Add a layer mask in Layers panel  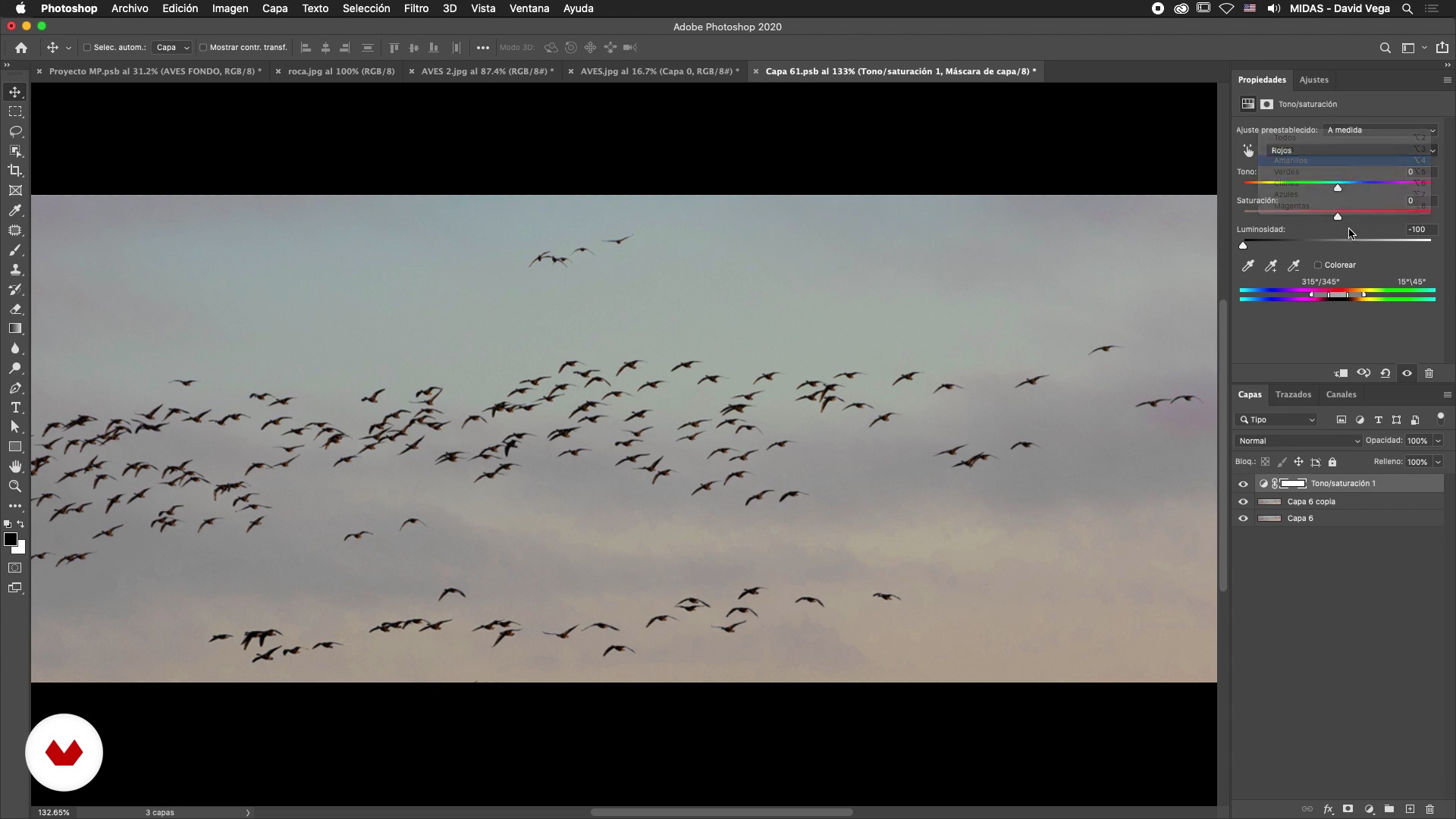click(x=1348, y=810)
